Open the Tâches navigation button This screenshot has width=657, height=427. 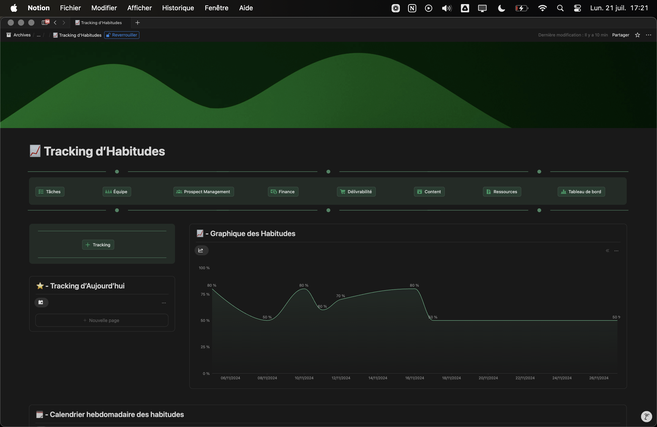pyautogui.click(x=50, y=191)
